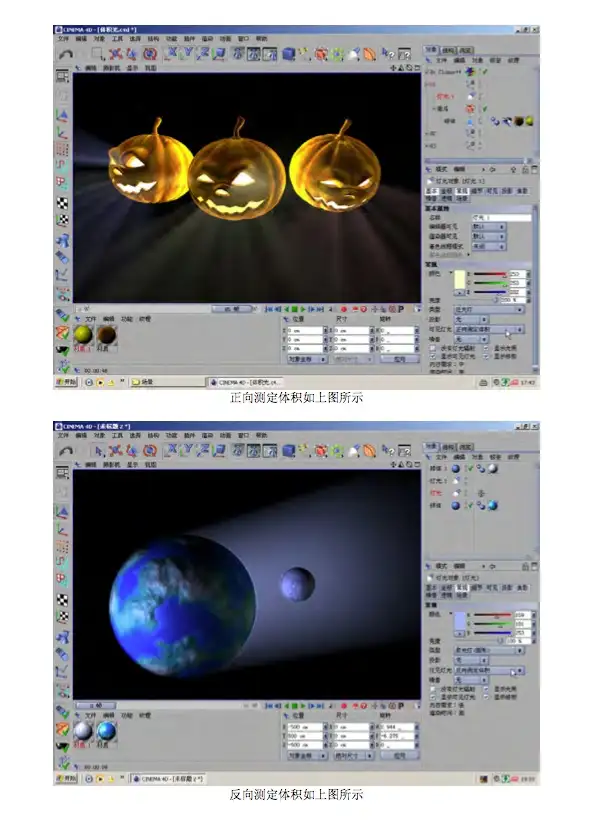Switch to the 常规 tab in pumpkin window attributes

click(x=461, y=191)
